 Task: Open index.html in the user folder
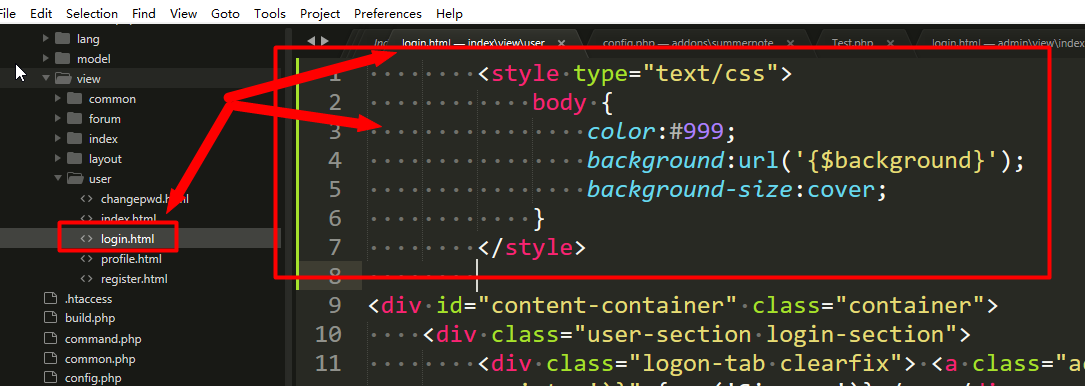pyautogui.click(x=128, y=219)
